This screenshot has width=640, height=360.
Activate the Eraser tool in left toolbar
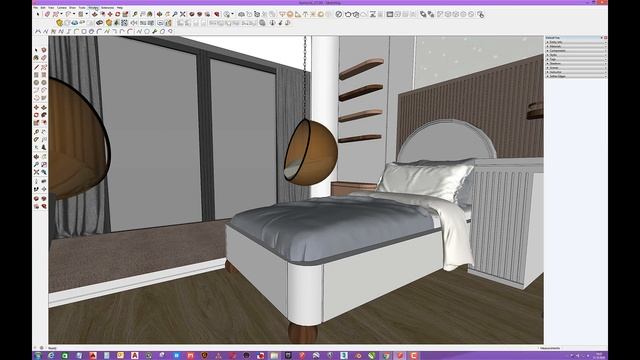tap(44, 58)
